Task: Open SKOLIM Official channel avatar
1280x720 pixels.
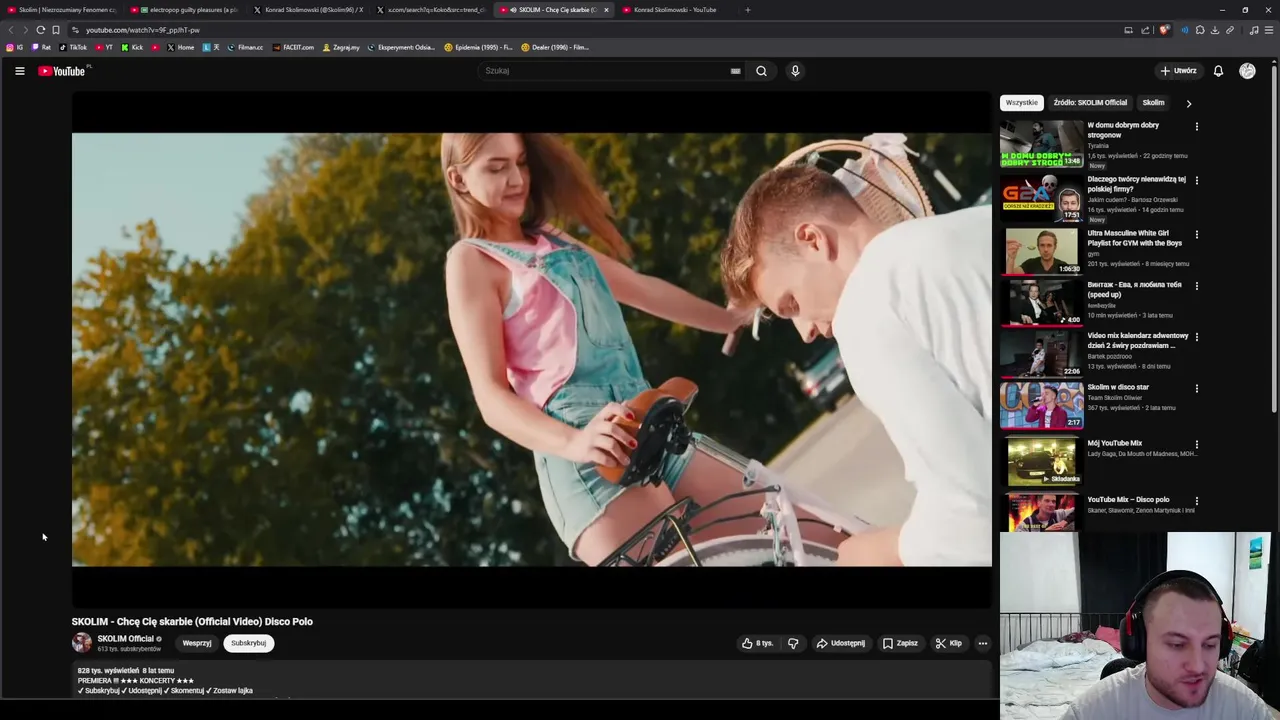Action: click(82, 643)
